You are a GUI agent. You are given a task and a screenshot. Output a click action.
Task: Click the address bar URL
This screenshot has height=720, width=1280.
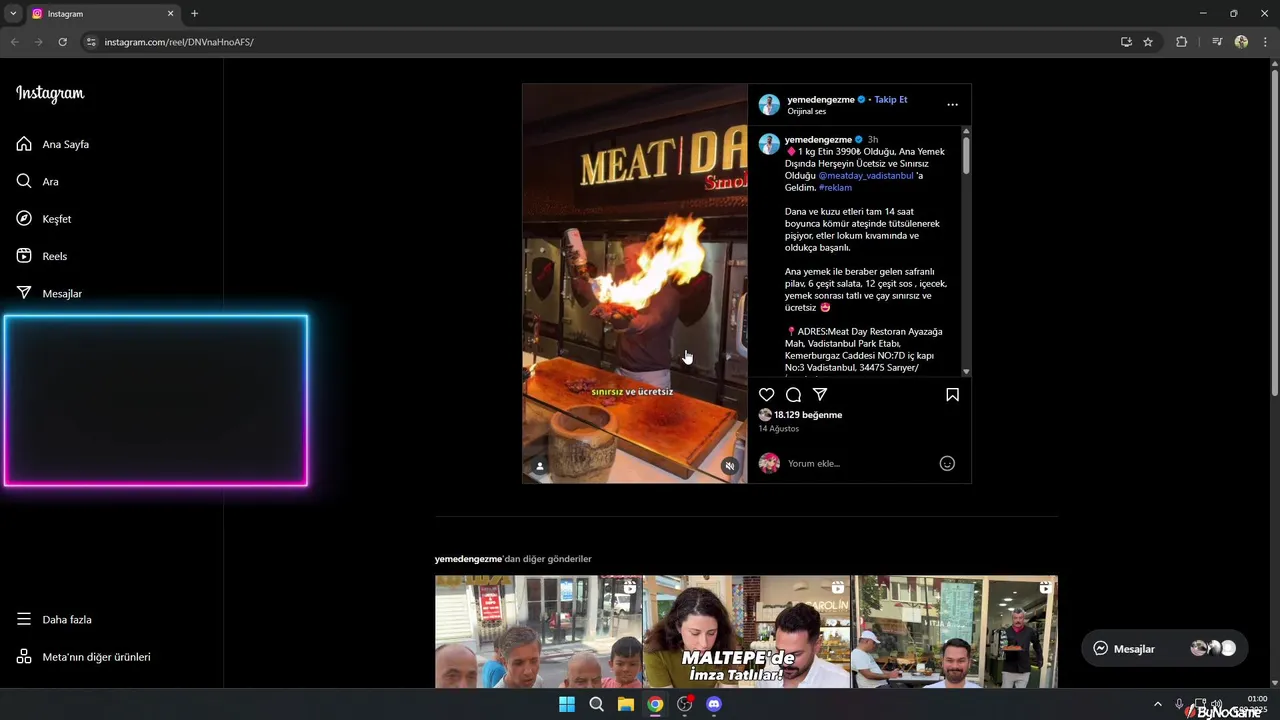point(179,42)
